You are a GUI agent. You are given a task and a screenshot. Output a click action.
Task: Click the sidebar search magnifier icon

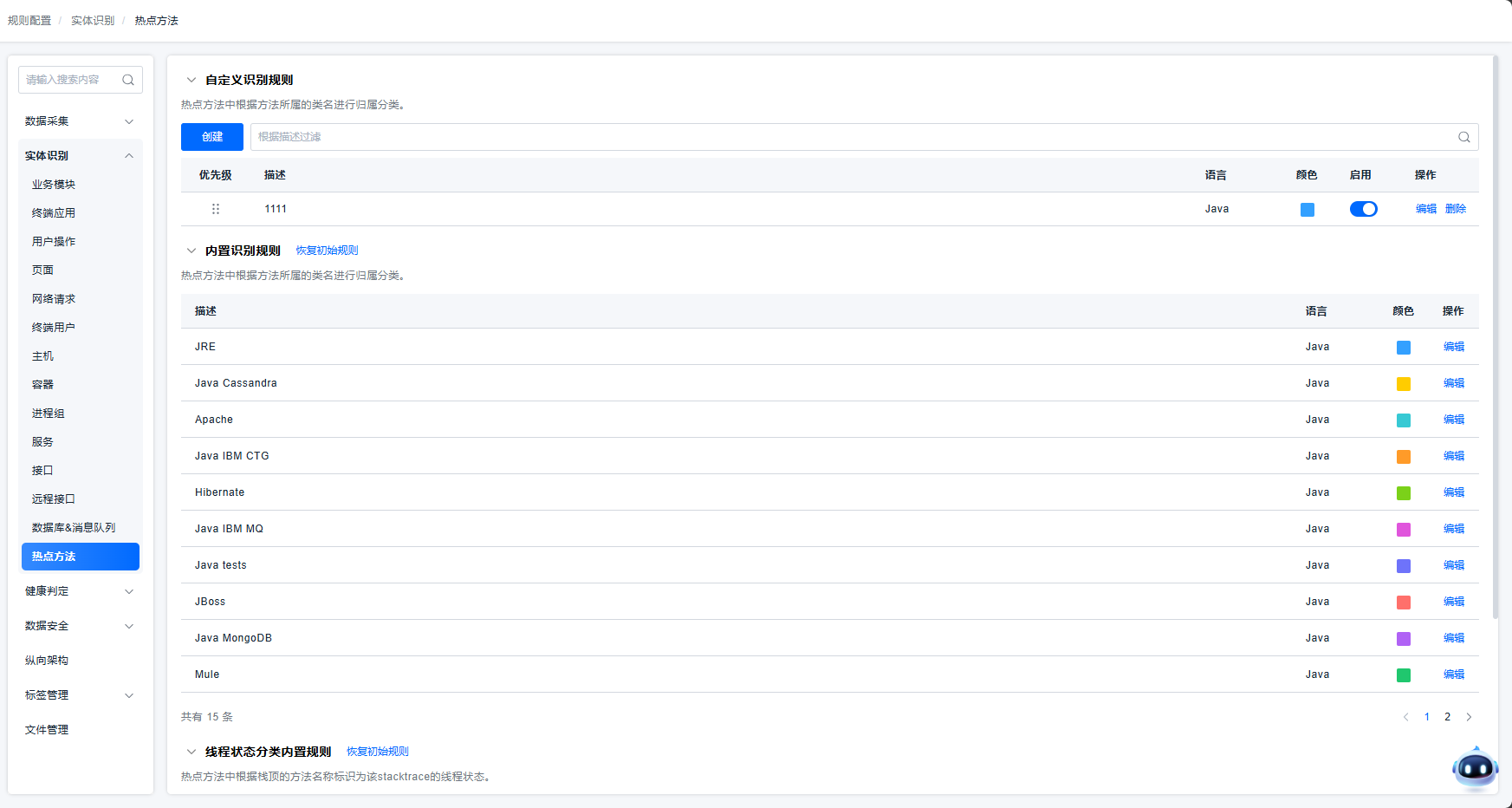128,80
